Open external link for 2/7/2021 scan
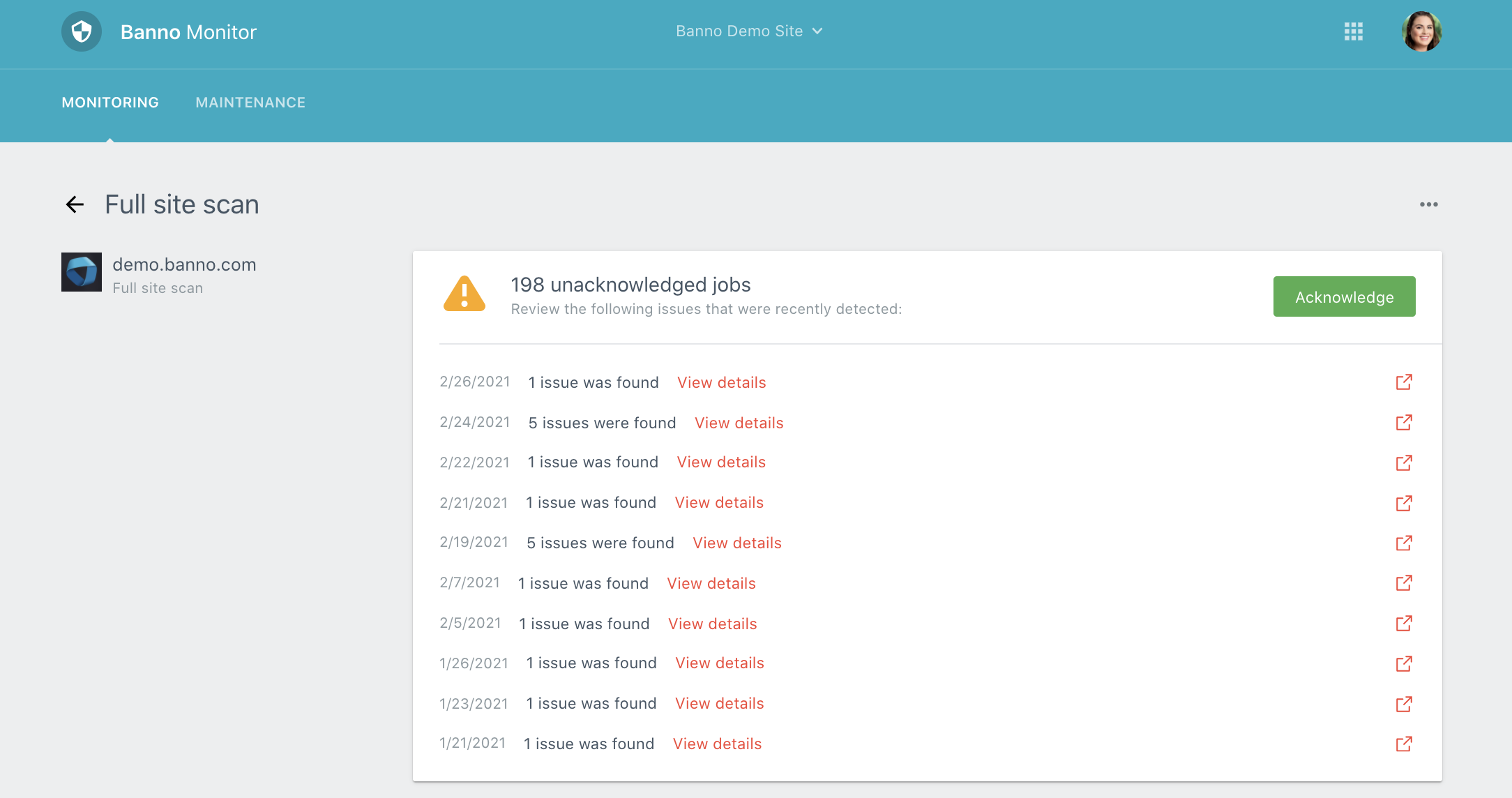This screenshot has width=1512, height=798. [1404, 583]
